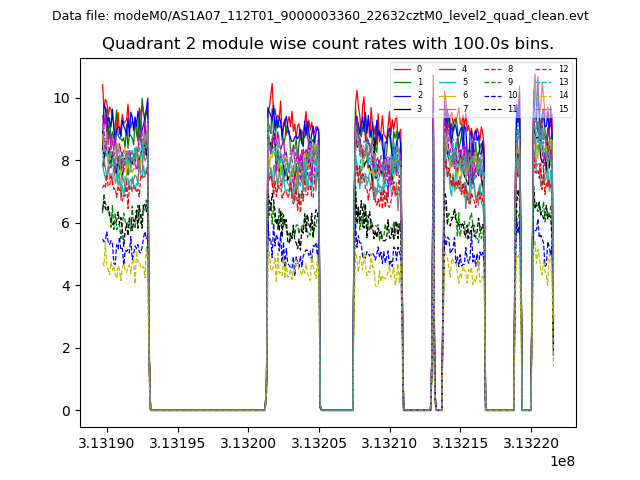Click the y-axis tick label 10
The width and height of the screenshot is (640, 480).
[x=62, y=98]
